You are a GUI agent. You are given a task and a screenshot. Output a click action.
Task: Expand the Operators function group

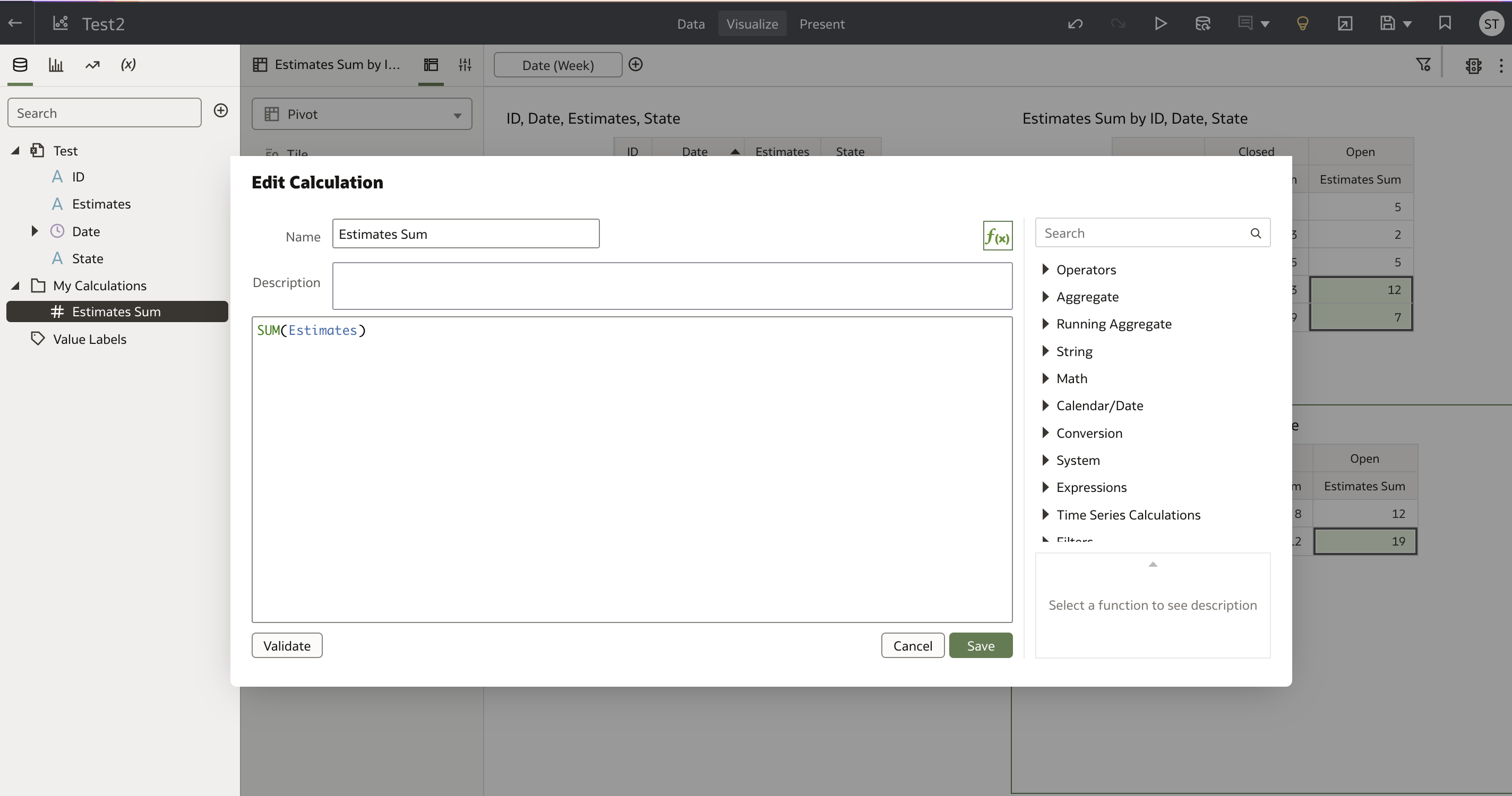(1045, 269)
